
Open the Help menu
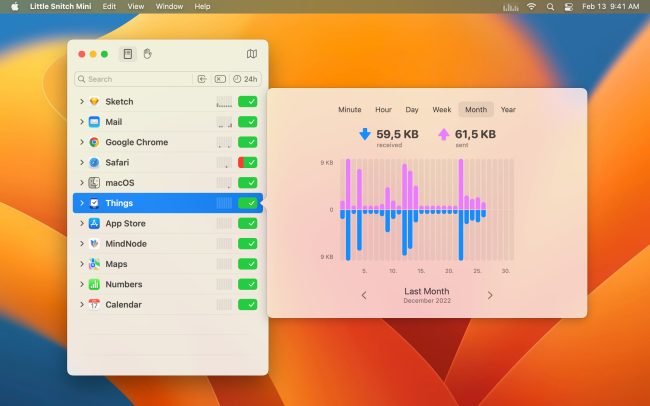coord(202,7)
